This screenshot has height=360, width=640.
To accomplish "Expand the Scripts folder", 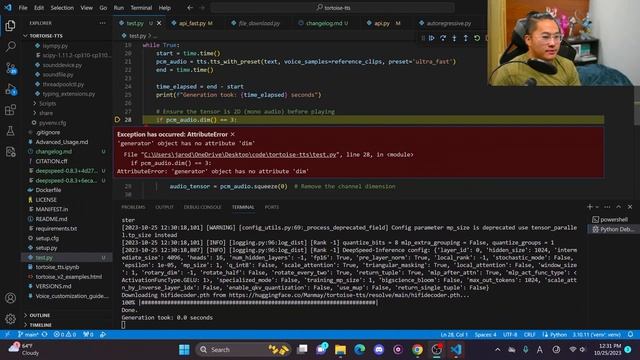I will [47, 104].
